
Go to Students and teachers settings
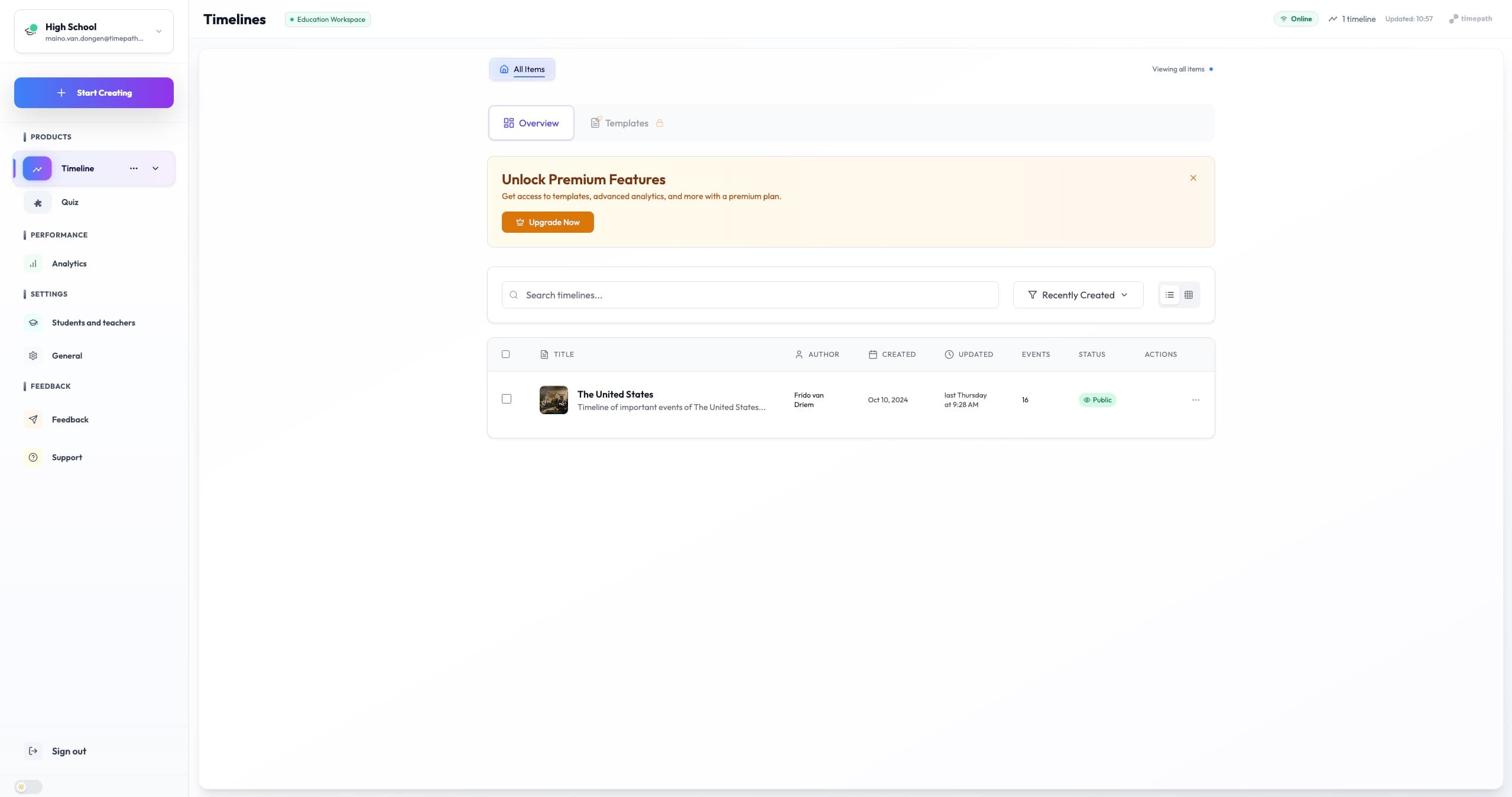(94, 323)
